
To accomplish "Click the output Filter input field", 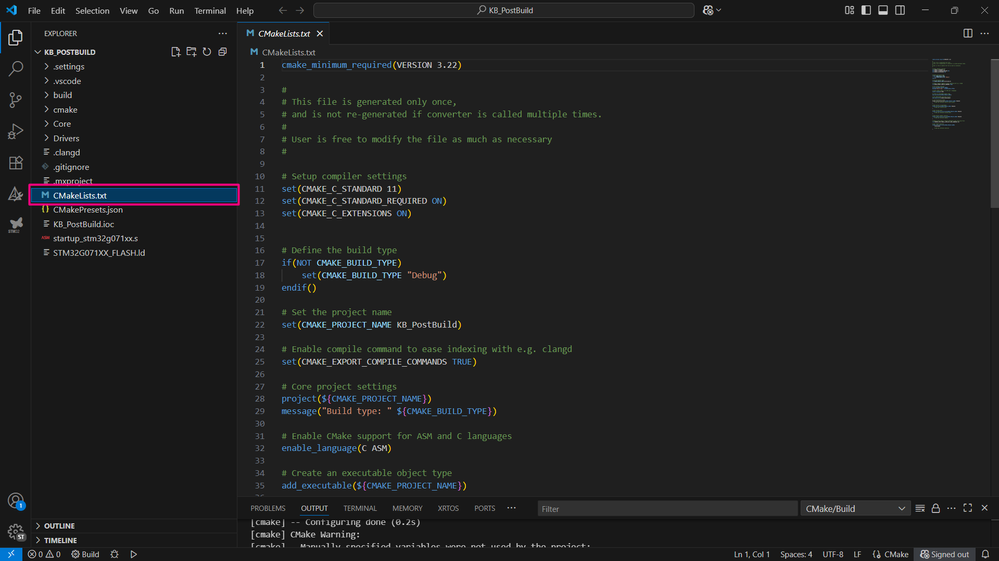I will (667, 508).
